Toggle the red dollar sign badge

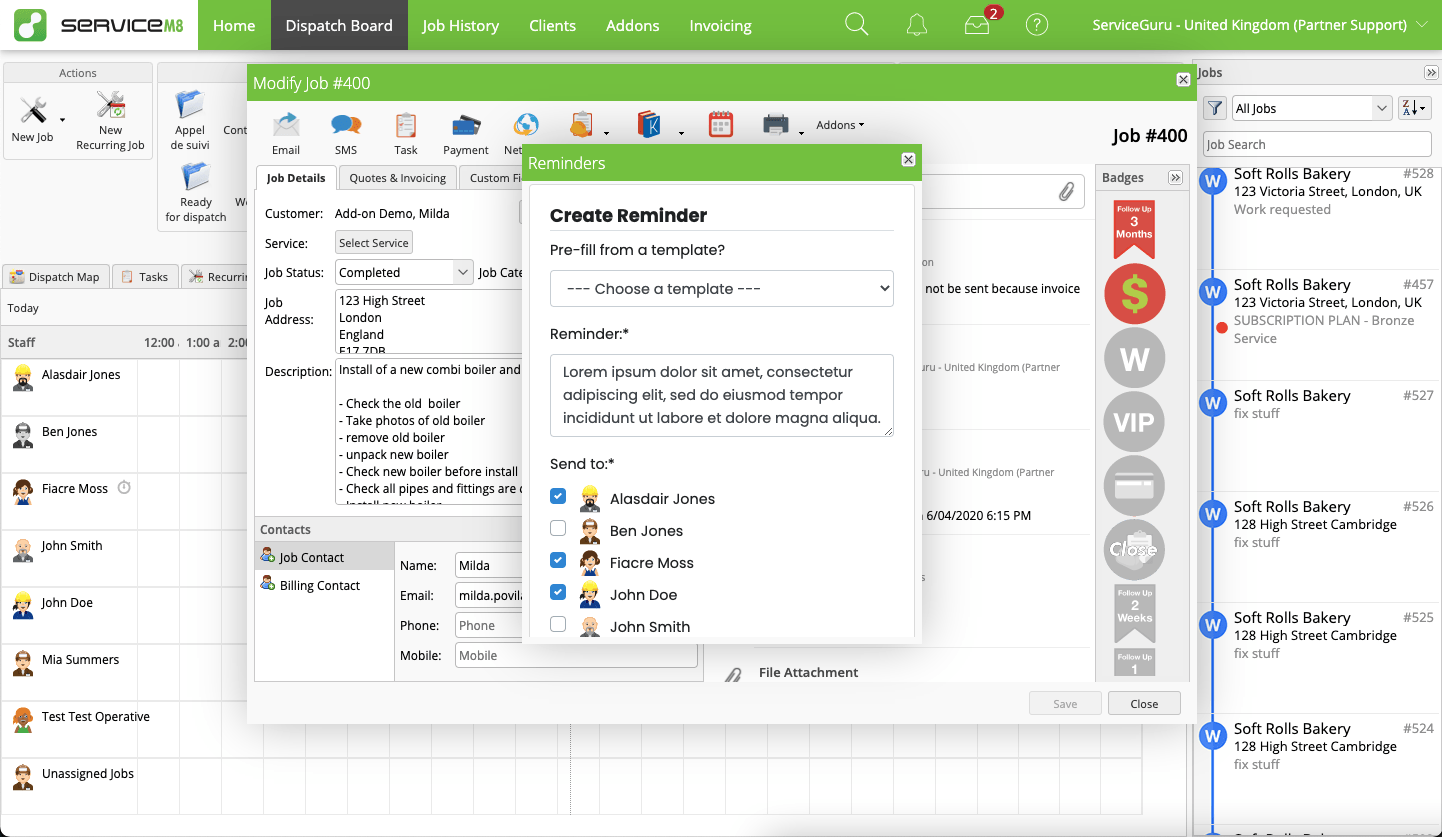(1135, 294)
